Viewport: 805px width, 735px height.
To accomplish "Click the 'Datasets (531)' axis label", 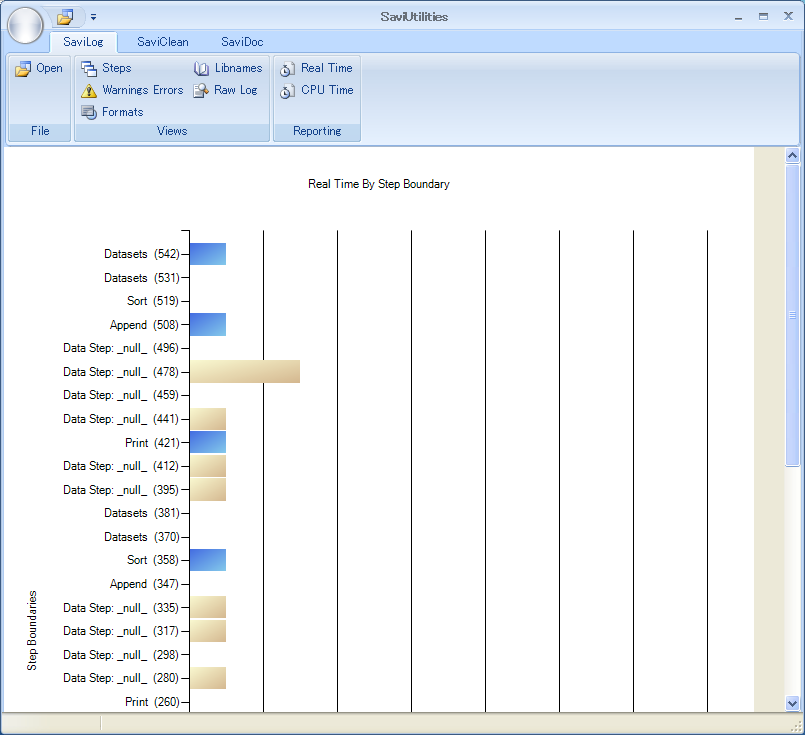I will pos(142,278).
